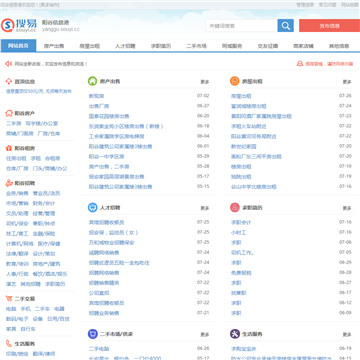360x360 pixels.
Task: Open the 二手市场 nav tab
Action: 196,46
